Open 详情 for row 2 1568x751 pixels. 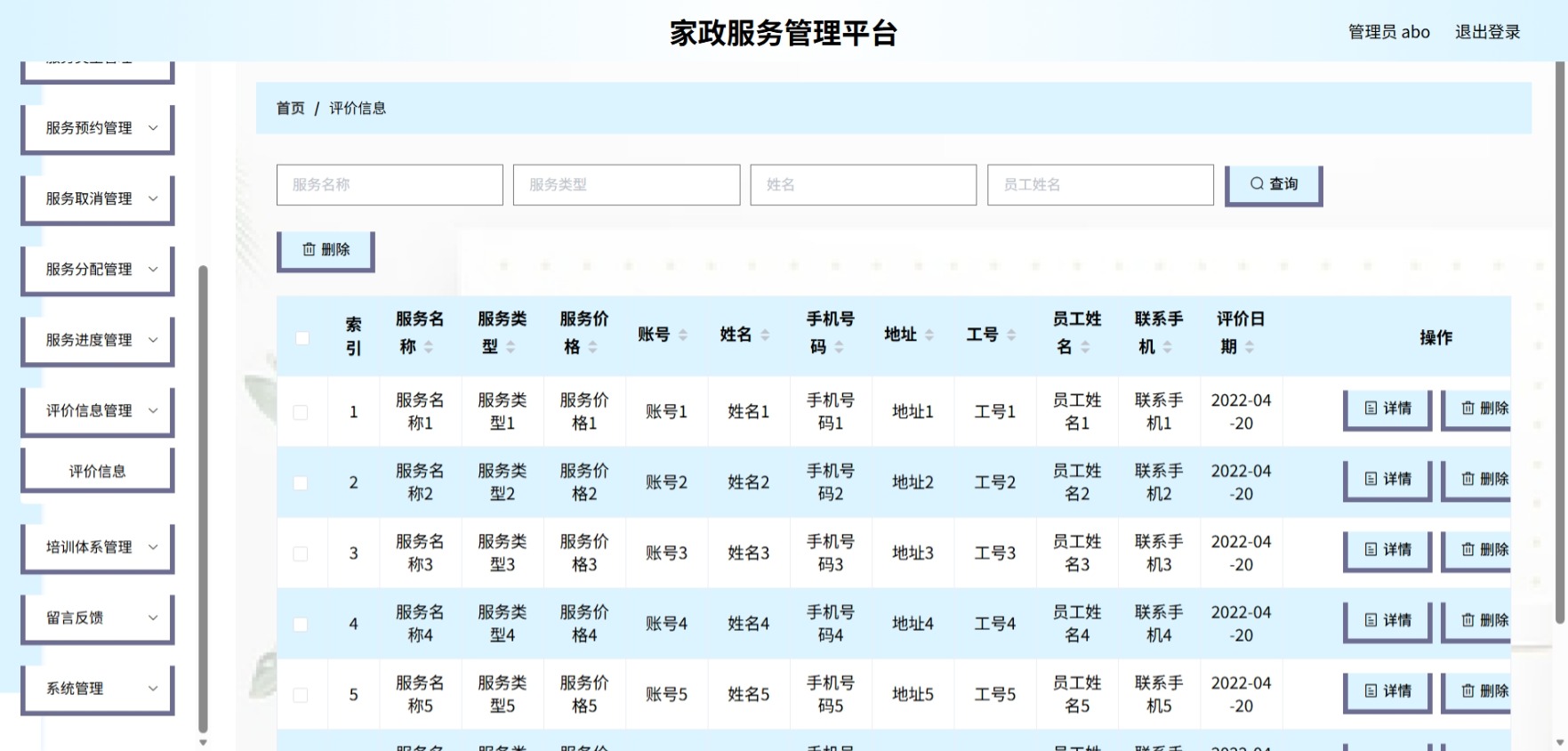pos(1387,480)
